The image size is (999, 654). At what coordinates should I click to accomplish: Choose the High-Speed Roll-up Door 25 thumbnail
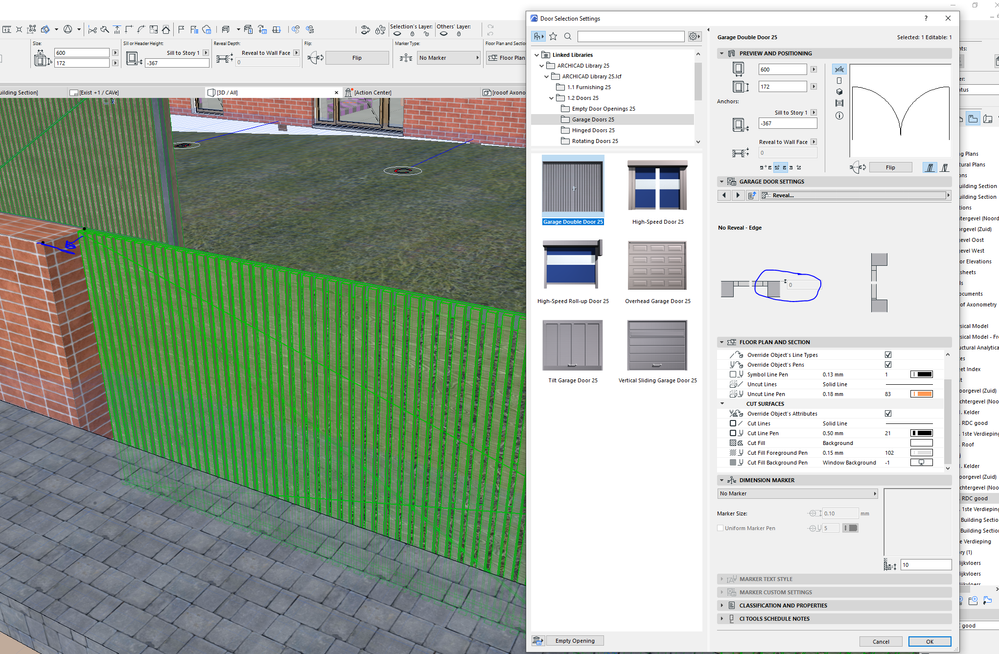click(x=573, y=271)
